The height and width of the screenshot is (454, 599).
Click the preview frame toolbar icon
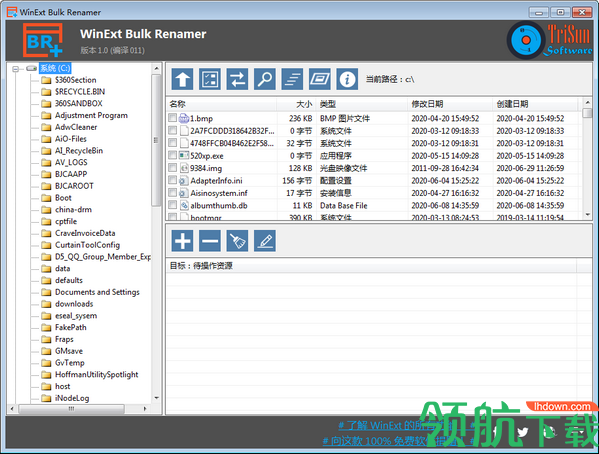pyautogui.click(x=320, y=79)
